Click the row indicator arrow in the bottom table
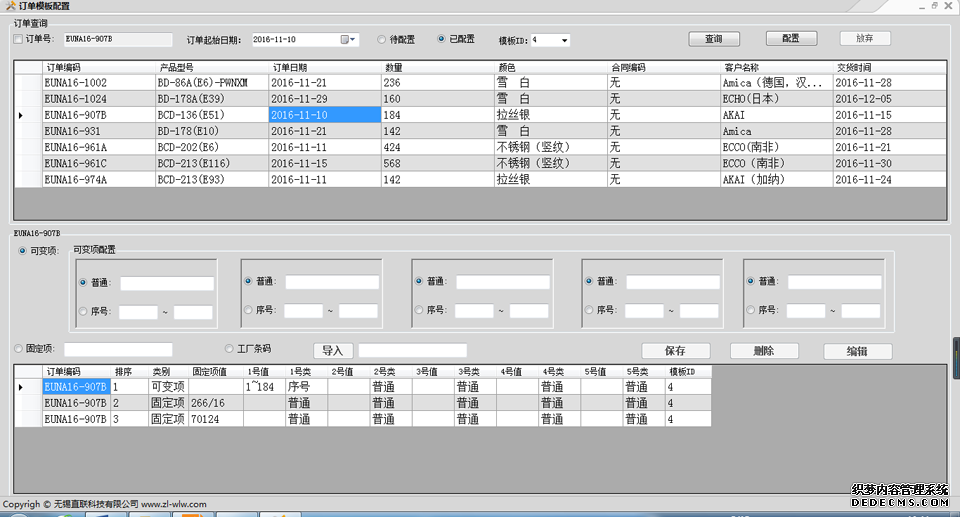The height and width of the screenshot is (517, 960). (22, 387)
